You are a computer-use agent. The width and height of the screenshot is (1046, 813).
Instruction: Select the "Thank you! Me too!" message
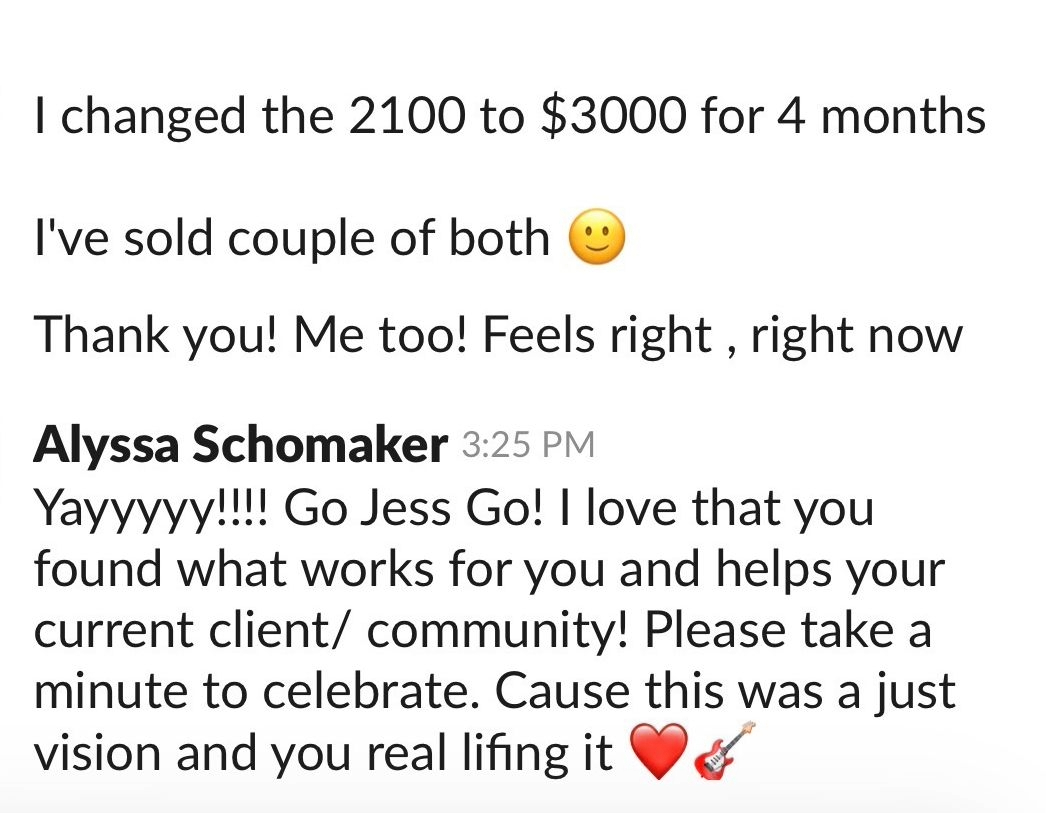click(x=498, y=336)
